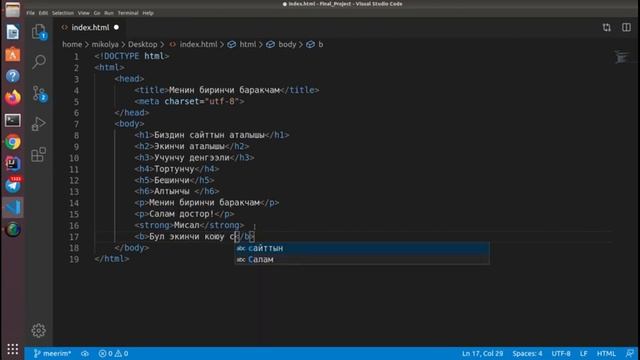Click Ln 17, Col 29 cursor position

482,353
